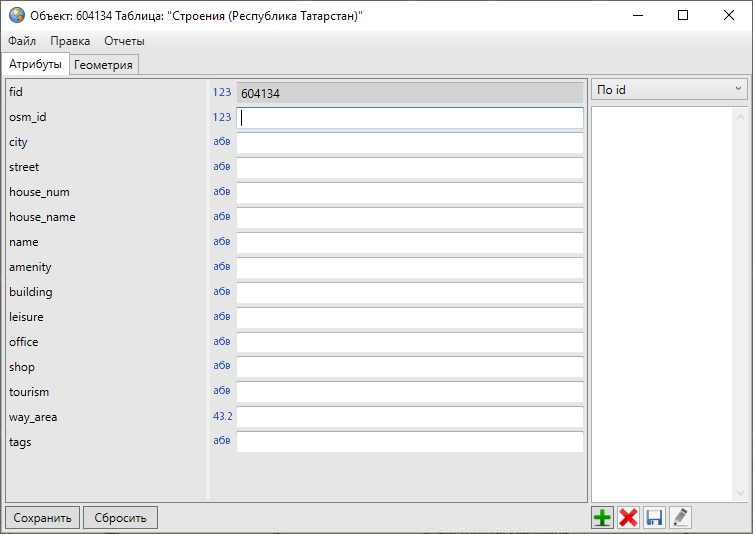753x534 pixels.
Task: Open the "По id" sorting dropdown
Action: click(x=669, y=90)
